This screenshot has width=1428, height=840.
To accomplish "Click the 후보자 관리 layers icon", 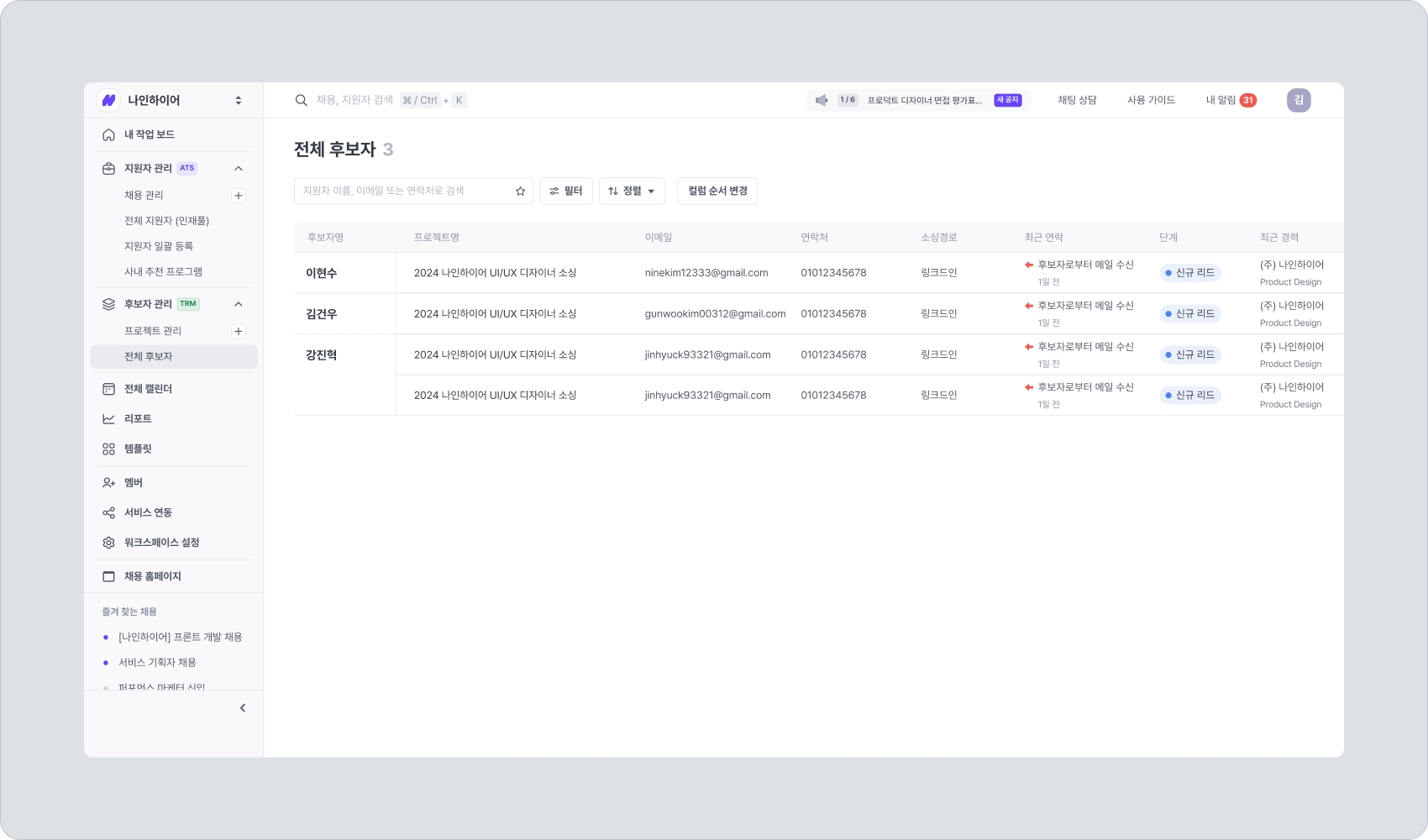I will click(108, 304).
